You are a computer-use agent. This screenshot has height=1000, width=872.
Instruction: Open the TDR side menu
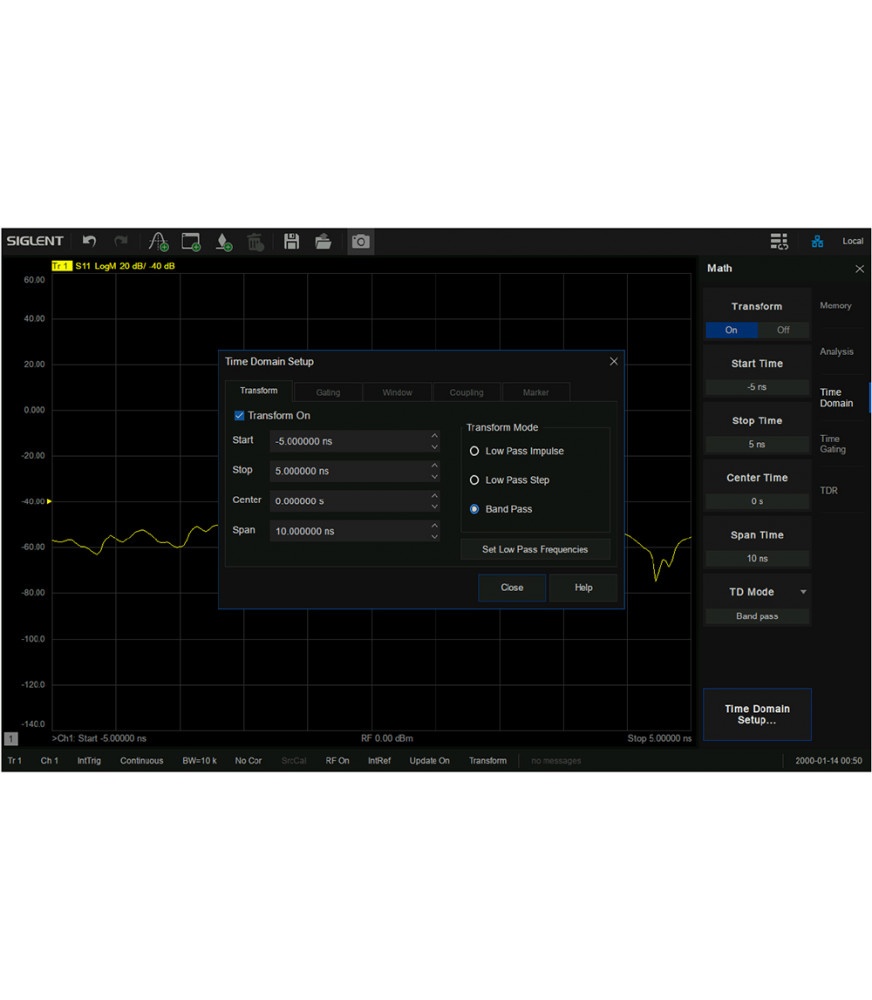pyautogui.click(x=829, y=490)
